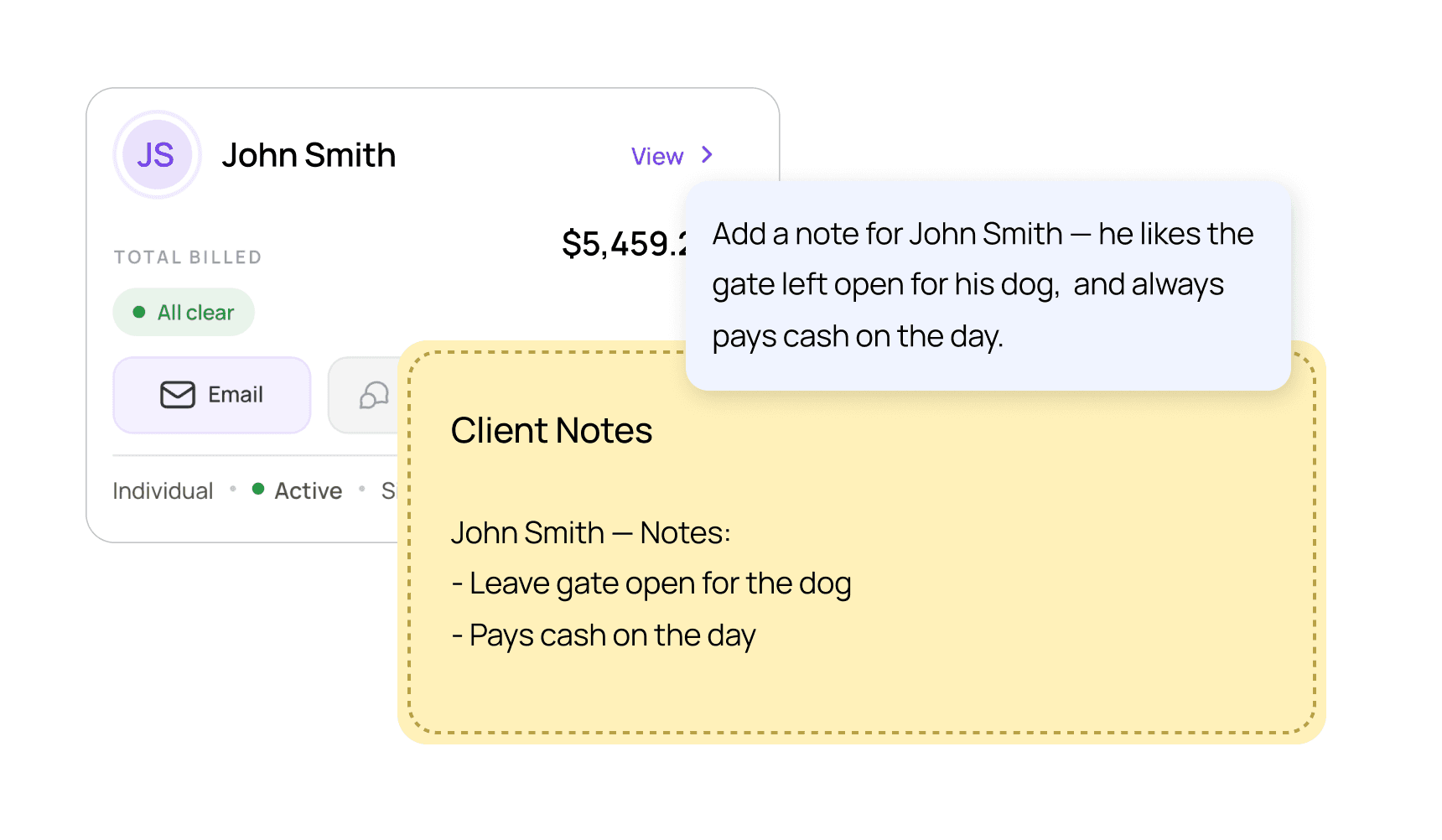Click the TOTAL BILLED label
Screen dimensions: 1442x840
[x=188, y=257]
